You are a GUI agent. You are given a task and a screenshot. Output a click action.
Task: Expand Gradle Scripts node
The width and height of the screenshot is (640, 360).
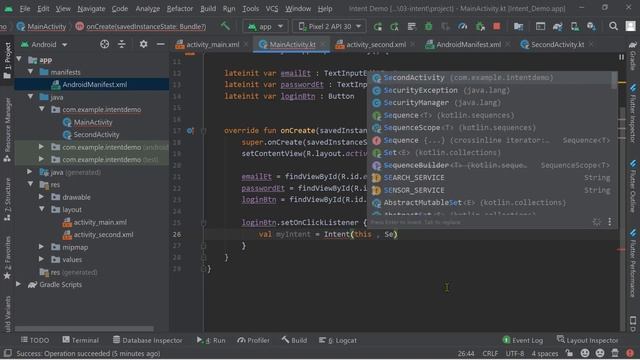click(18, 284)
